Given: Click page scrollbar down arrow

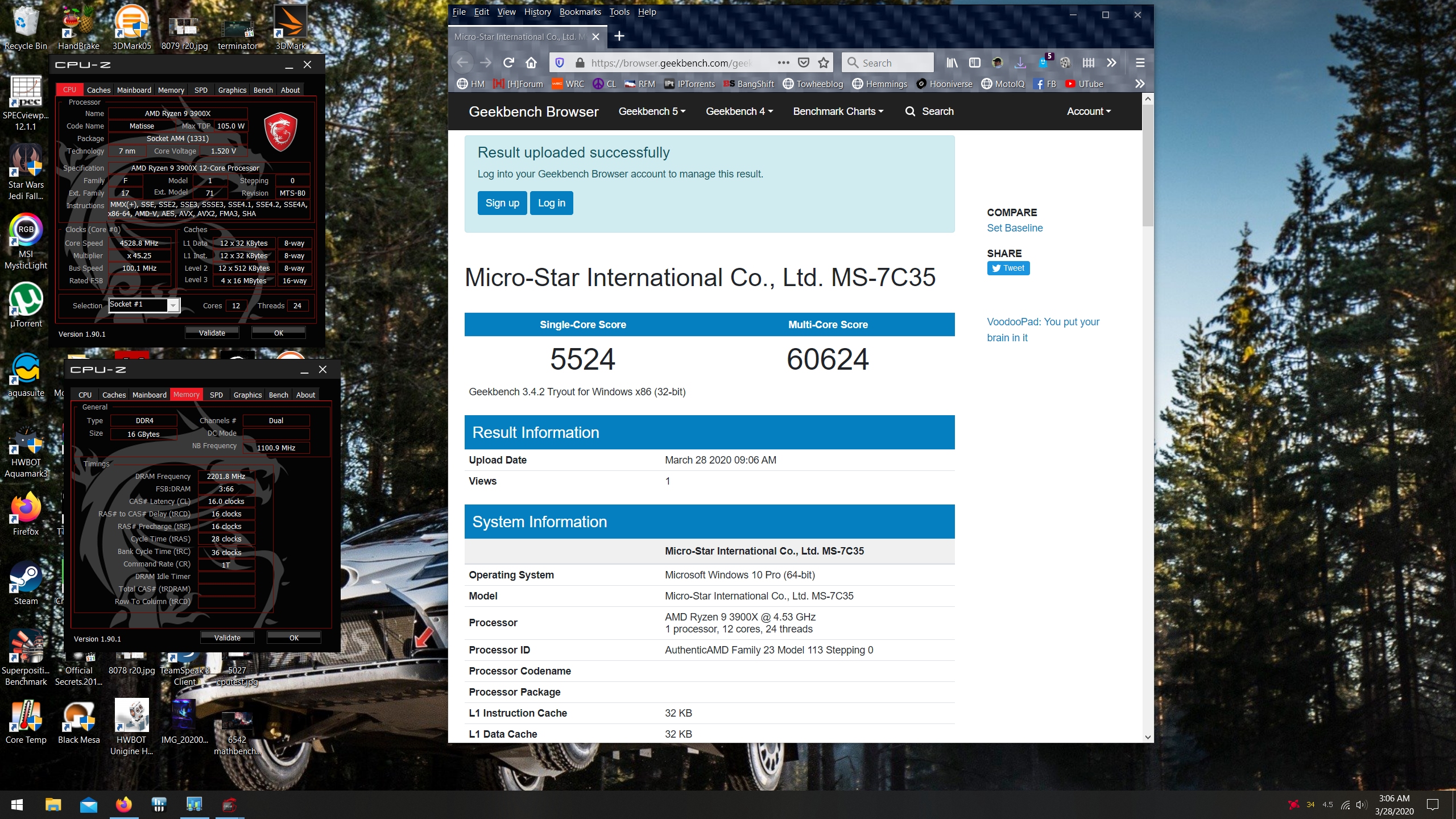Looking at the screenshot, I should (1148, 737).
